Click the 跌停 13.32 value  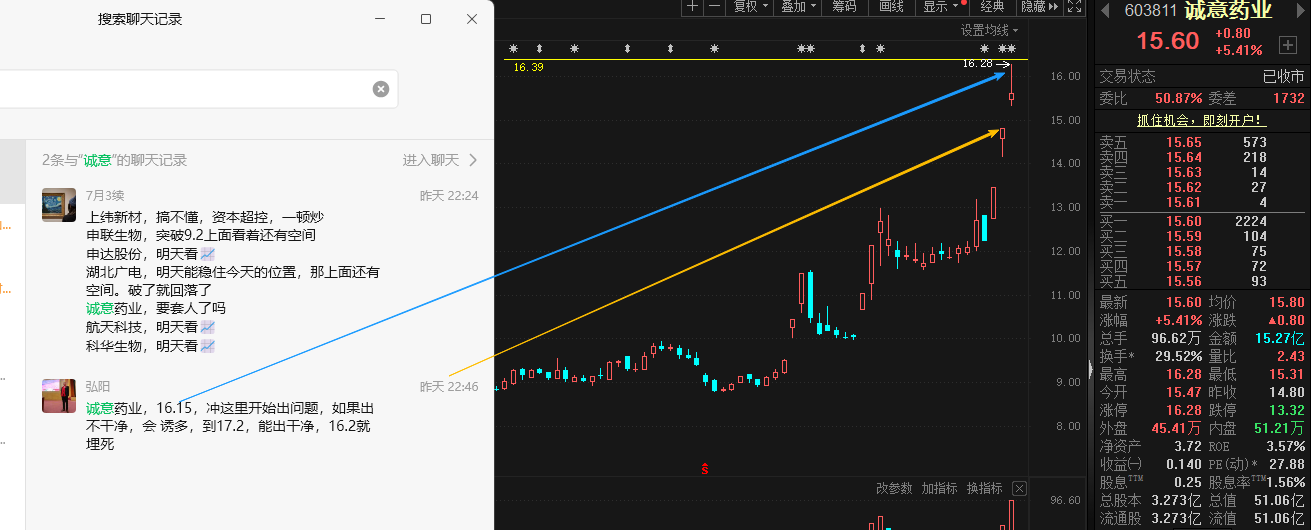pos(1285,410)
